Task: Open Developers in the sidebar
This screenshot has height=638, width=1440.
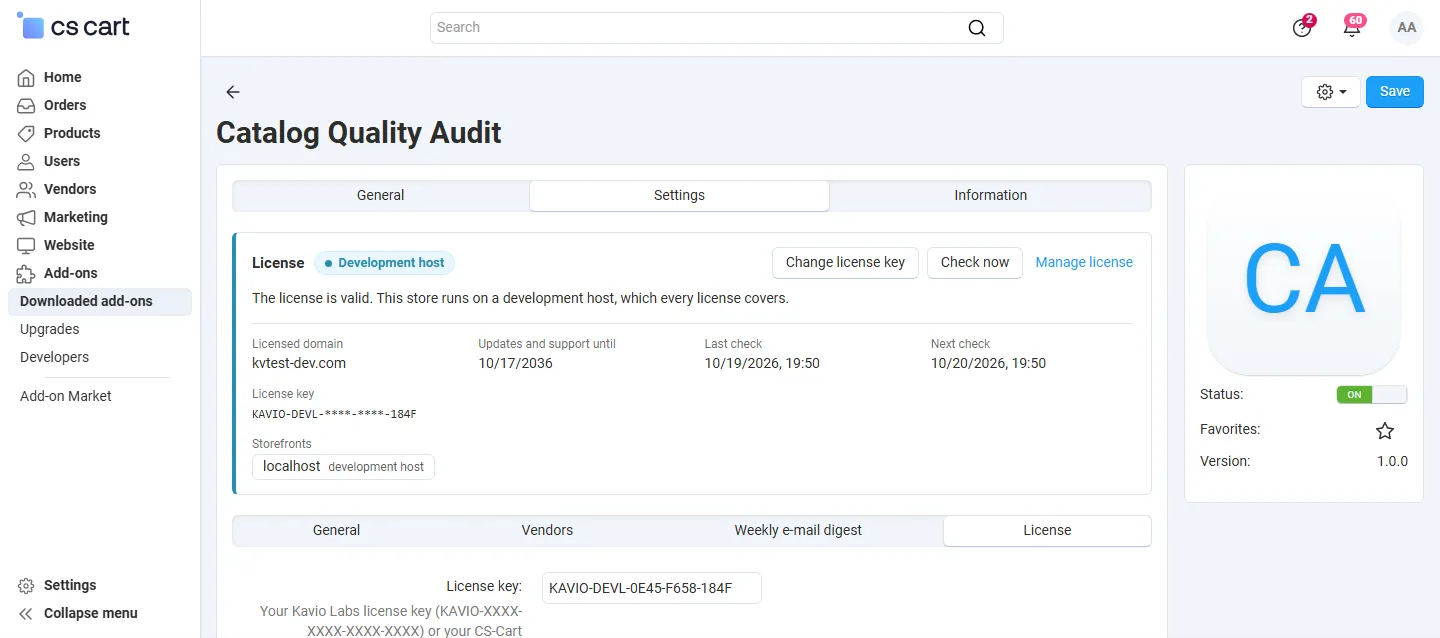Action: (x=55, y=358)
